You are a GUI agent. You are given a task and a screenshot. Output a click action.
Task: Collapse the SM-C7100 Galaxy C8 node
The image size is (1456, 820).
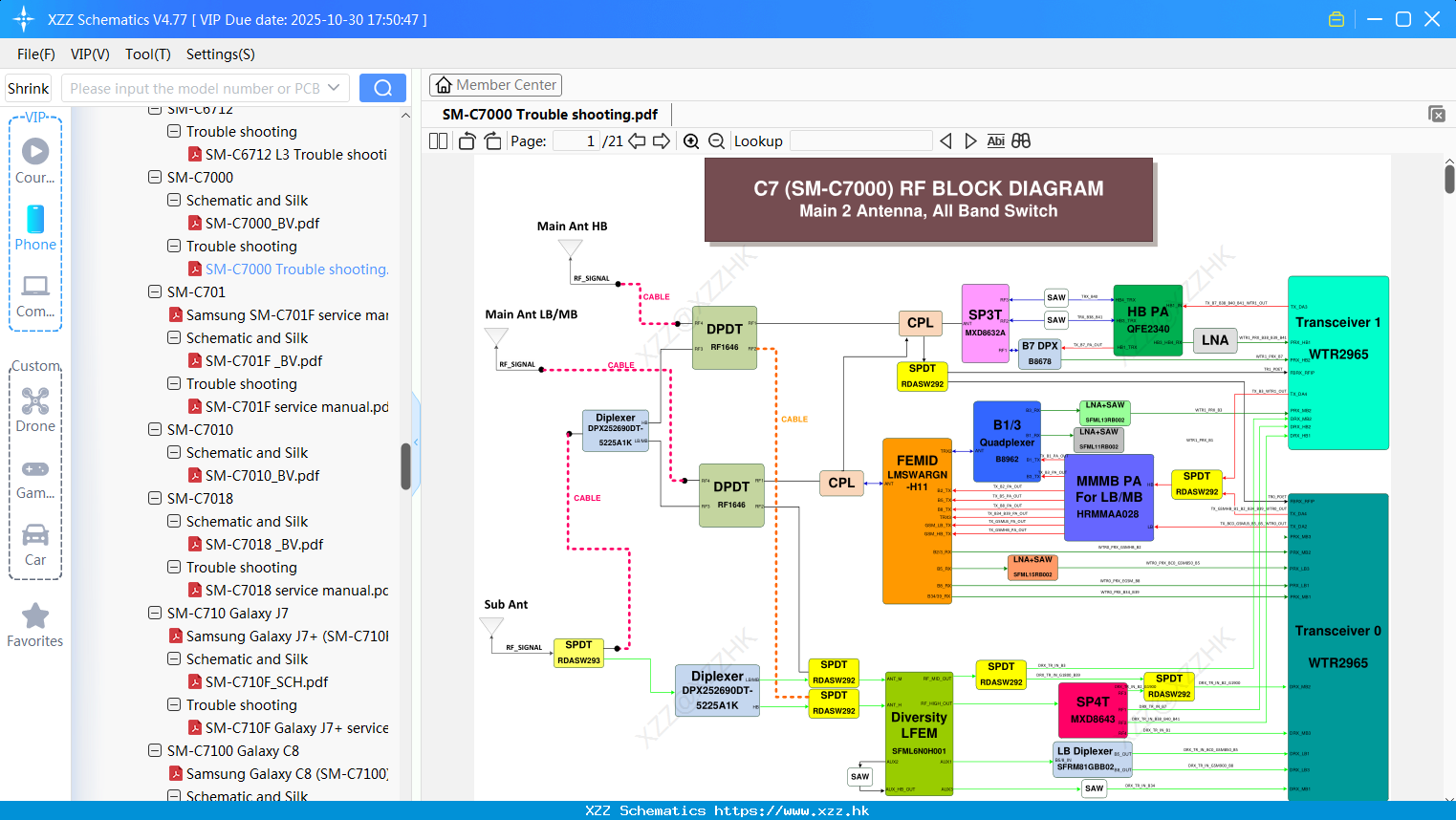[155, 750]
